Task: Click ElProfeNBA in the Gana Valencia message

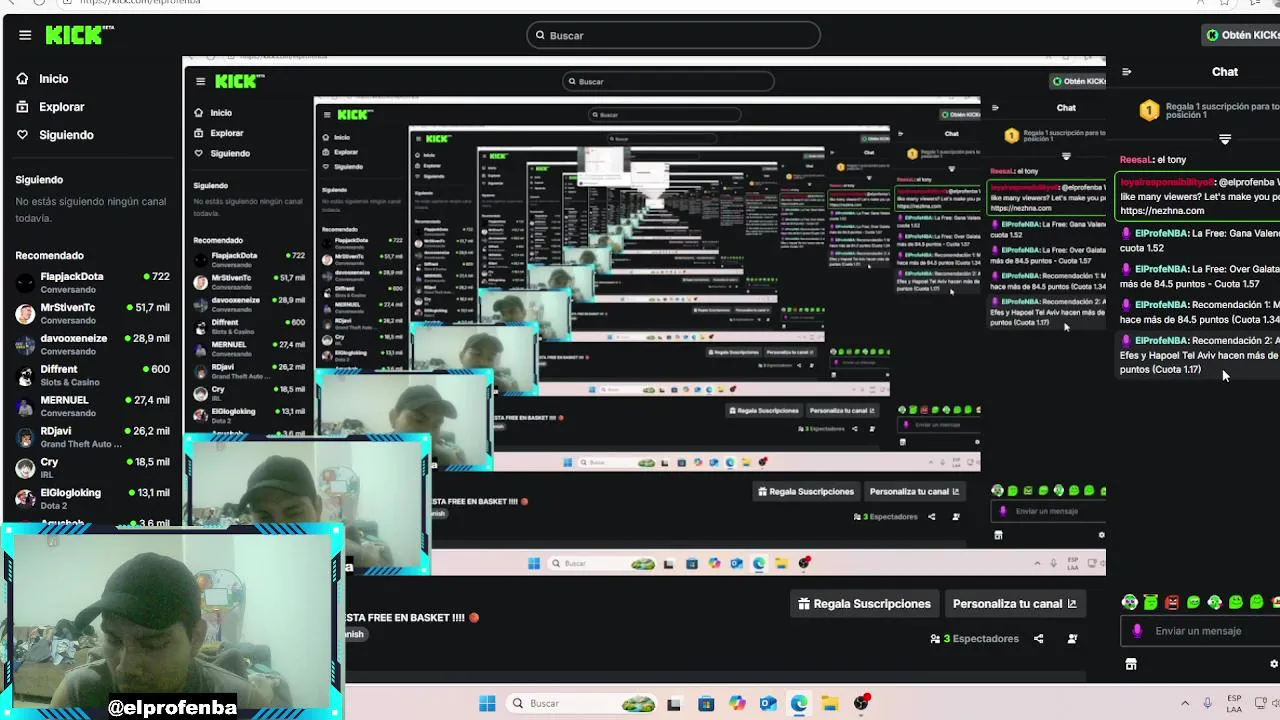Action: click(x=1161, y=234)
